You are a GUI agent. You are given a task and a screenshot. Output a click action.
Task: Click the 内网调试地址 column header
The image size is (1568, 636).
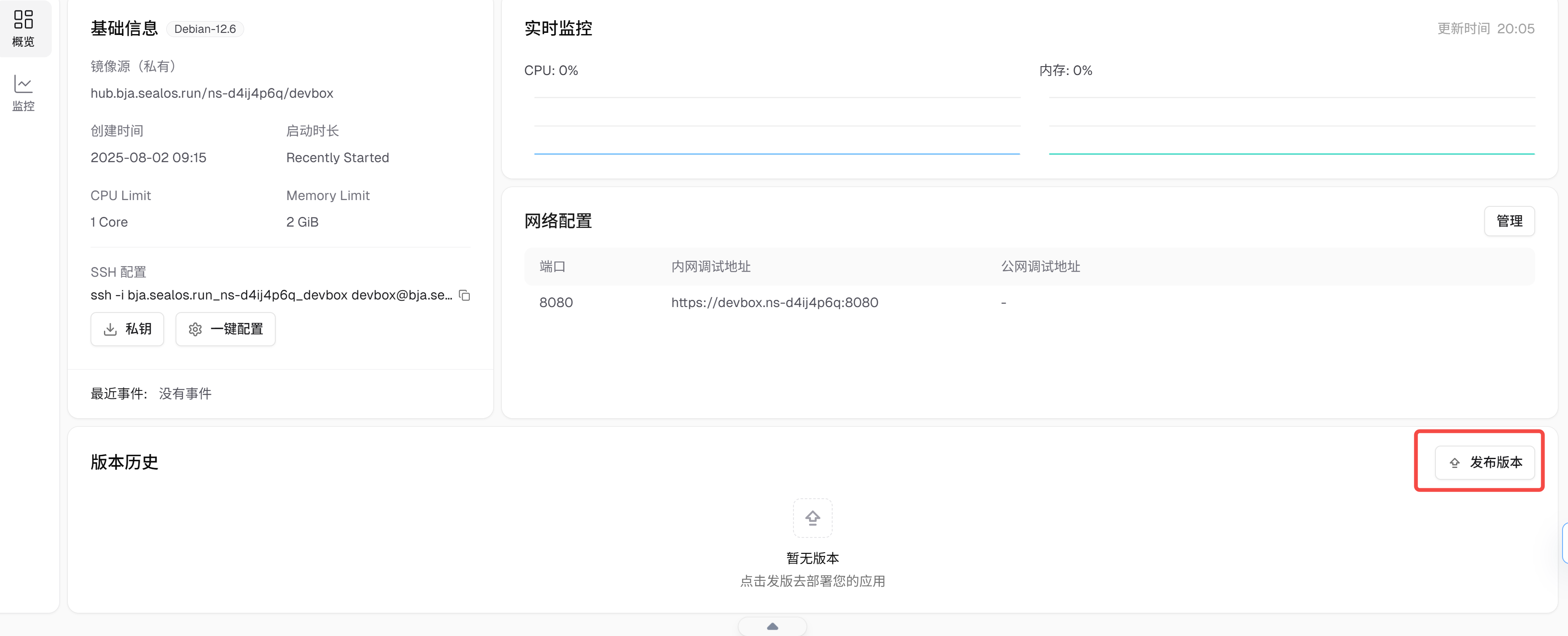[711, 266]
